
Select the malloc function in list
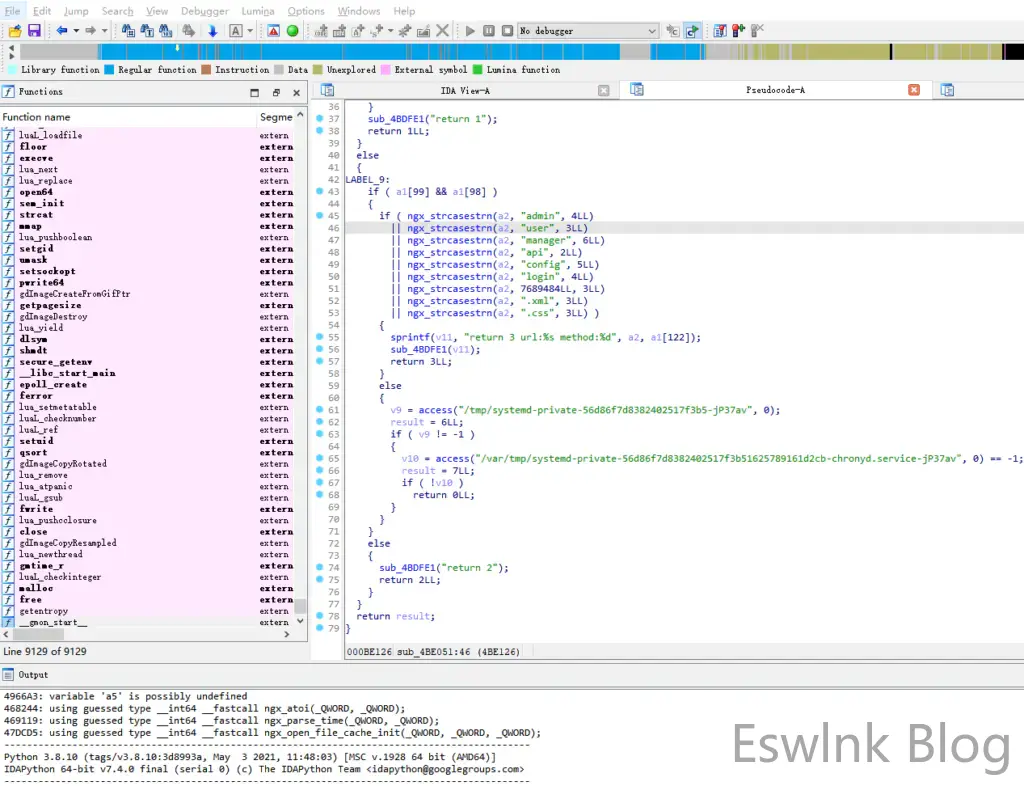click(x=34, y=588)
